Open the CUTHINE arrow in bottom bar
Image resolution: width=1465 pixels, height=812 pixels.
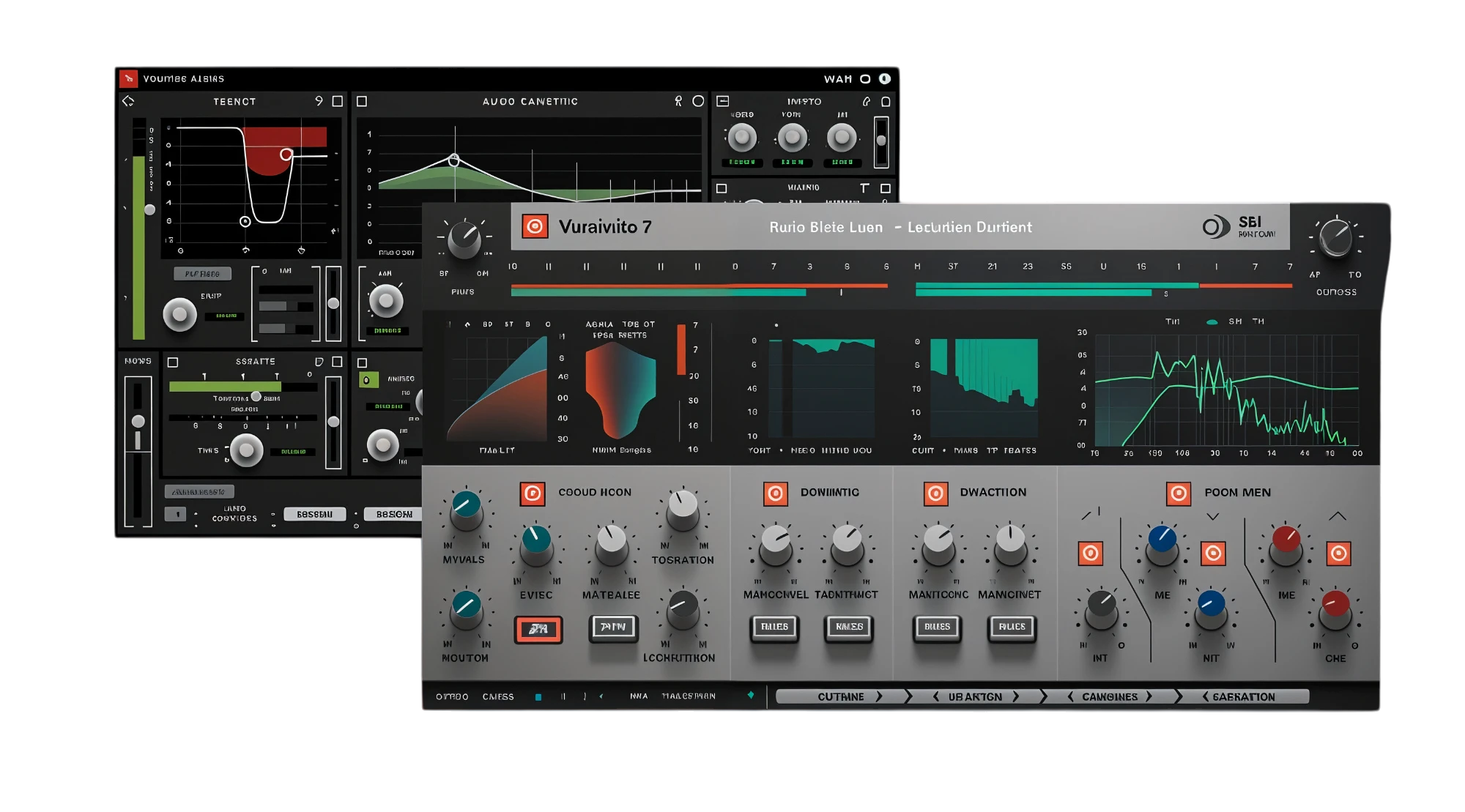click(879, 696)
